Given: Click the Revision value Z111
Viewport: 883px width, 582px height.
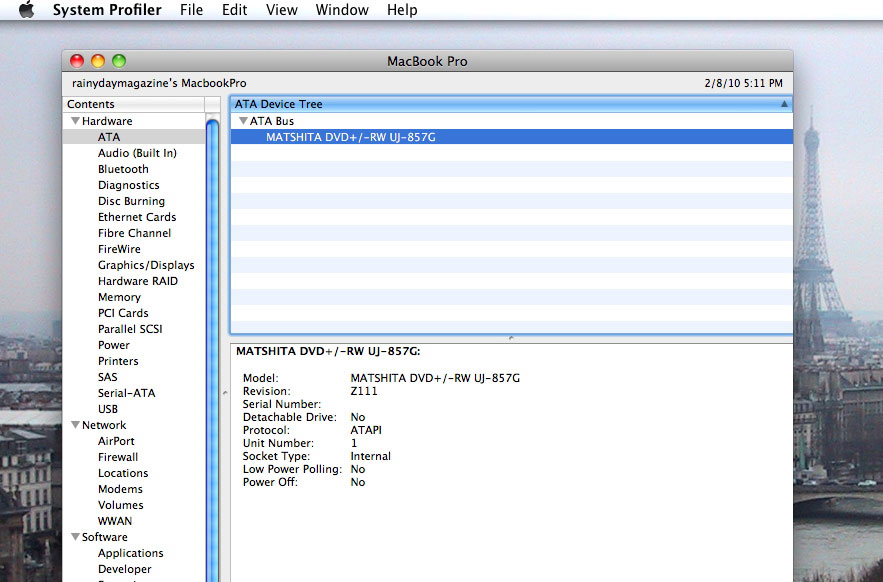Looking at the screenshot, I should [364, 391].
